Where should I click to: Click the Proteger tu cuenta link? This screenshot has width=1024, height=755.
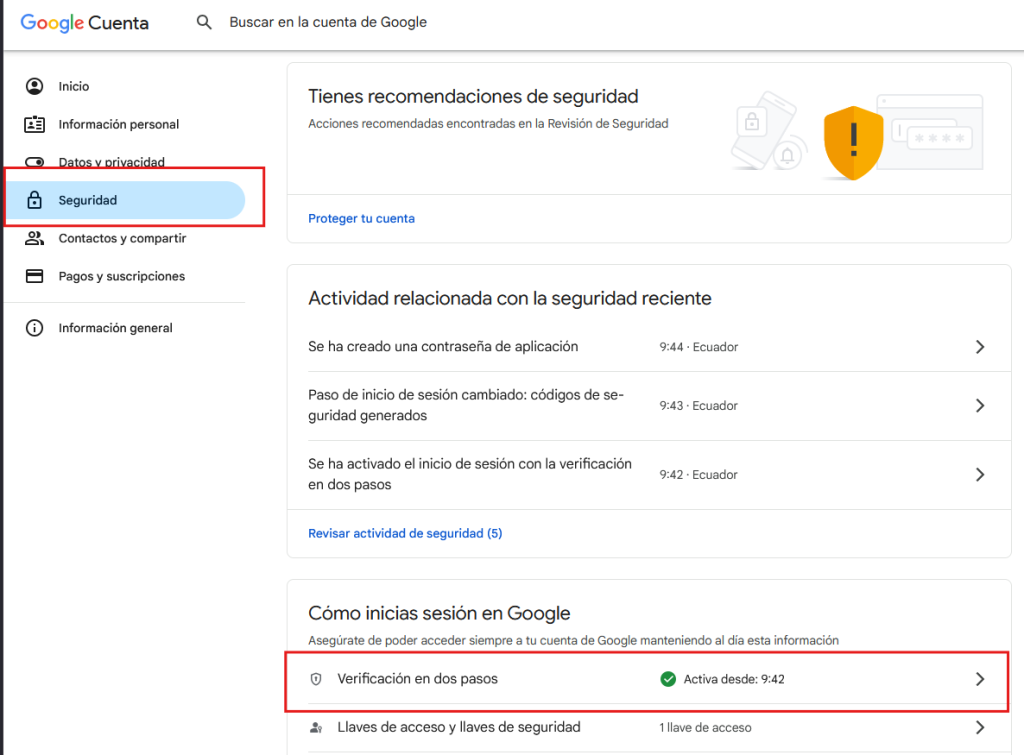coord(361,218)
